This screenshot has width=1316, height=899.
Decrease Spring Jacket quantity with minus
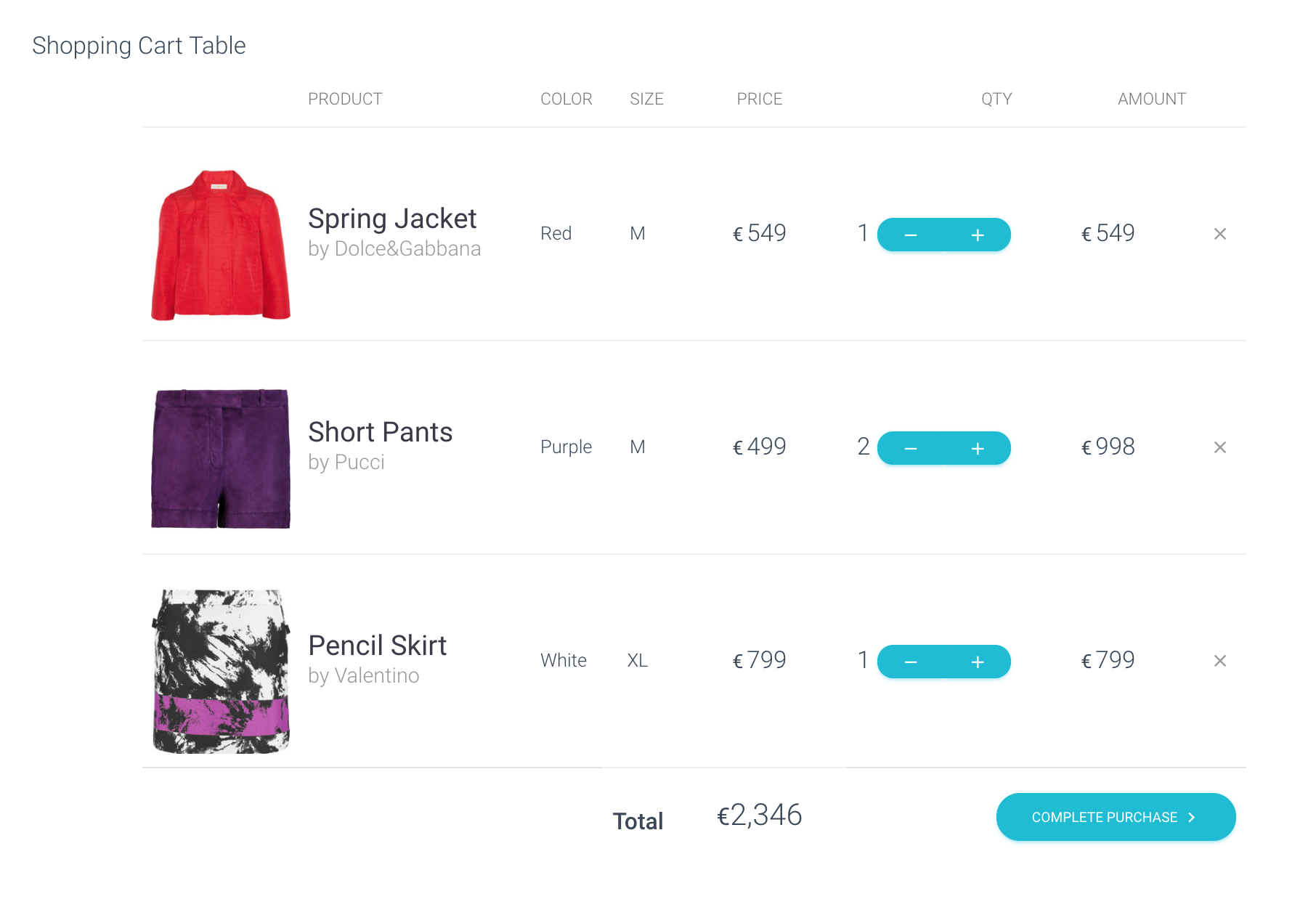(911, 235)
